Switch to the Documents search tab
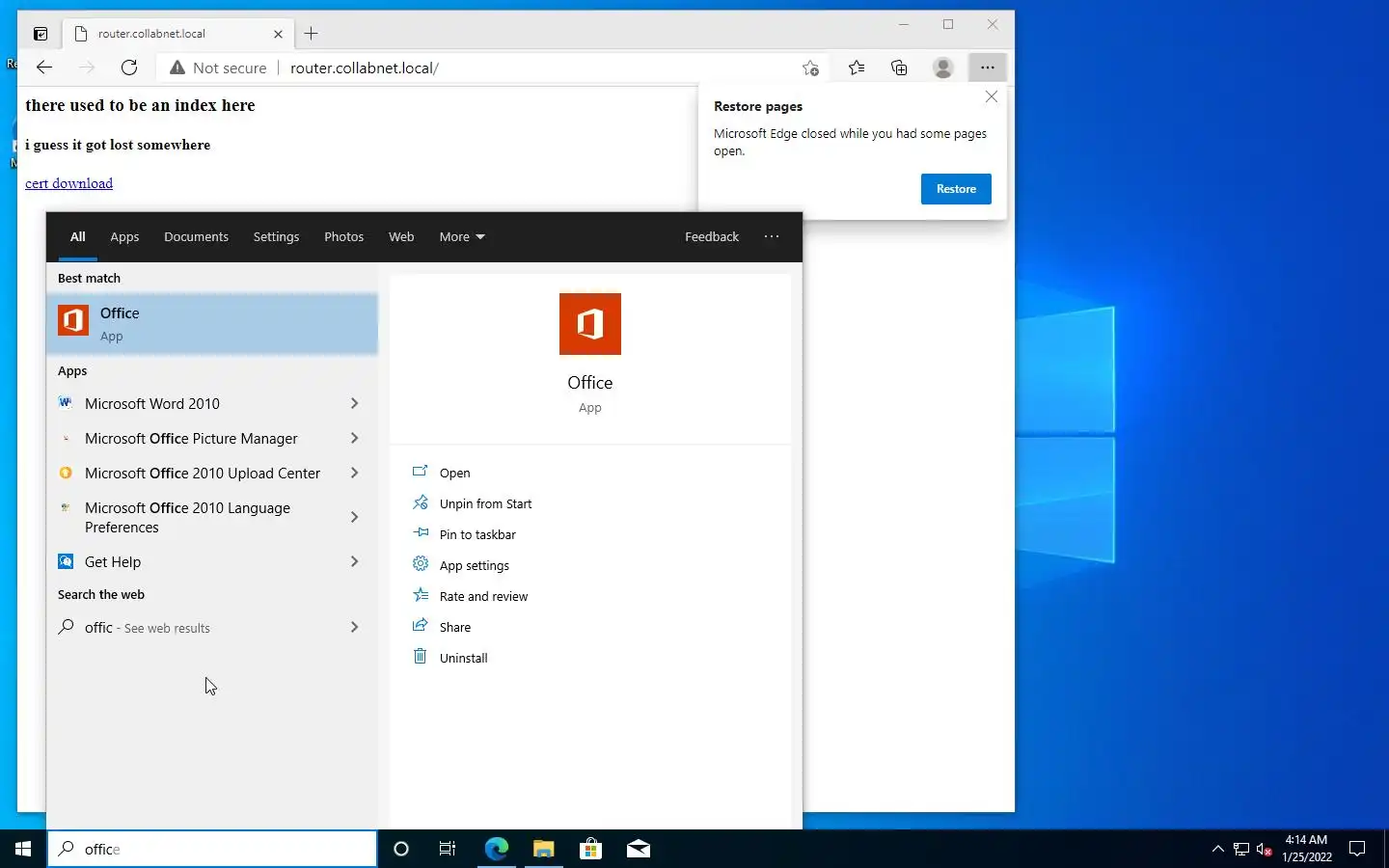 tap(196, 236)
